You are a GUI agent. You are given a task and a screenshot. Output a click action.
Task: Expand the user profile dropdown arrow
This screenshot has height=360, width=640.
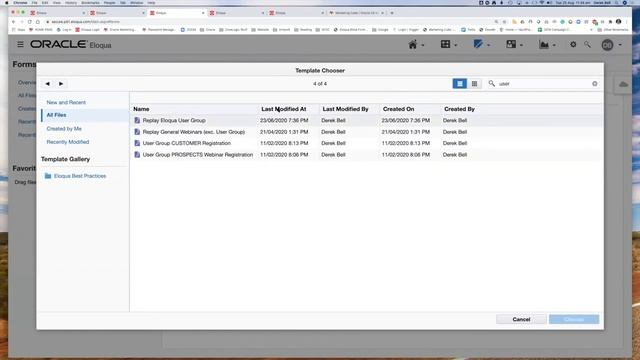[620, 45]
